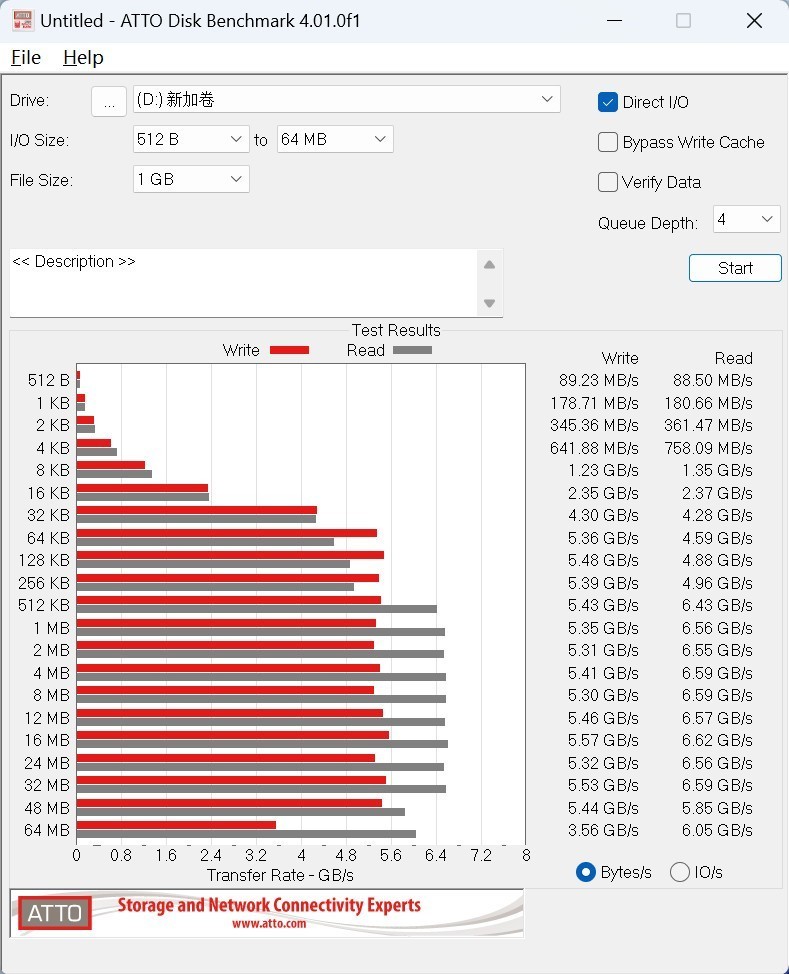This screenshot has height=974, width=789.
Task: Expand the File Size 1 GB dropdown
Action: tap(191, 179)
